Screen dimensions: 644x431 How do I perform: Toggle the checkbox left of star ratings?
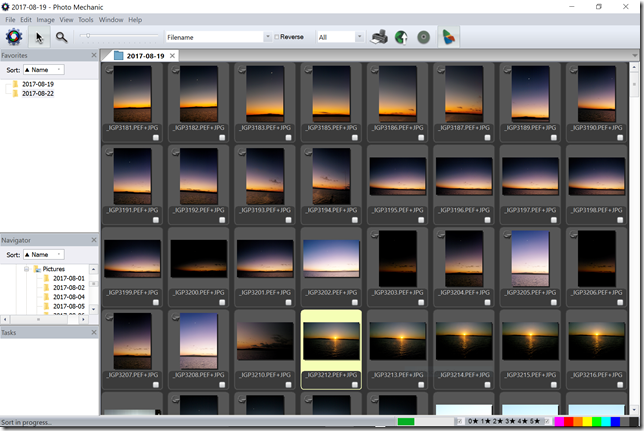[x=460, y=421]
